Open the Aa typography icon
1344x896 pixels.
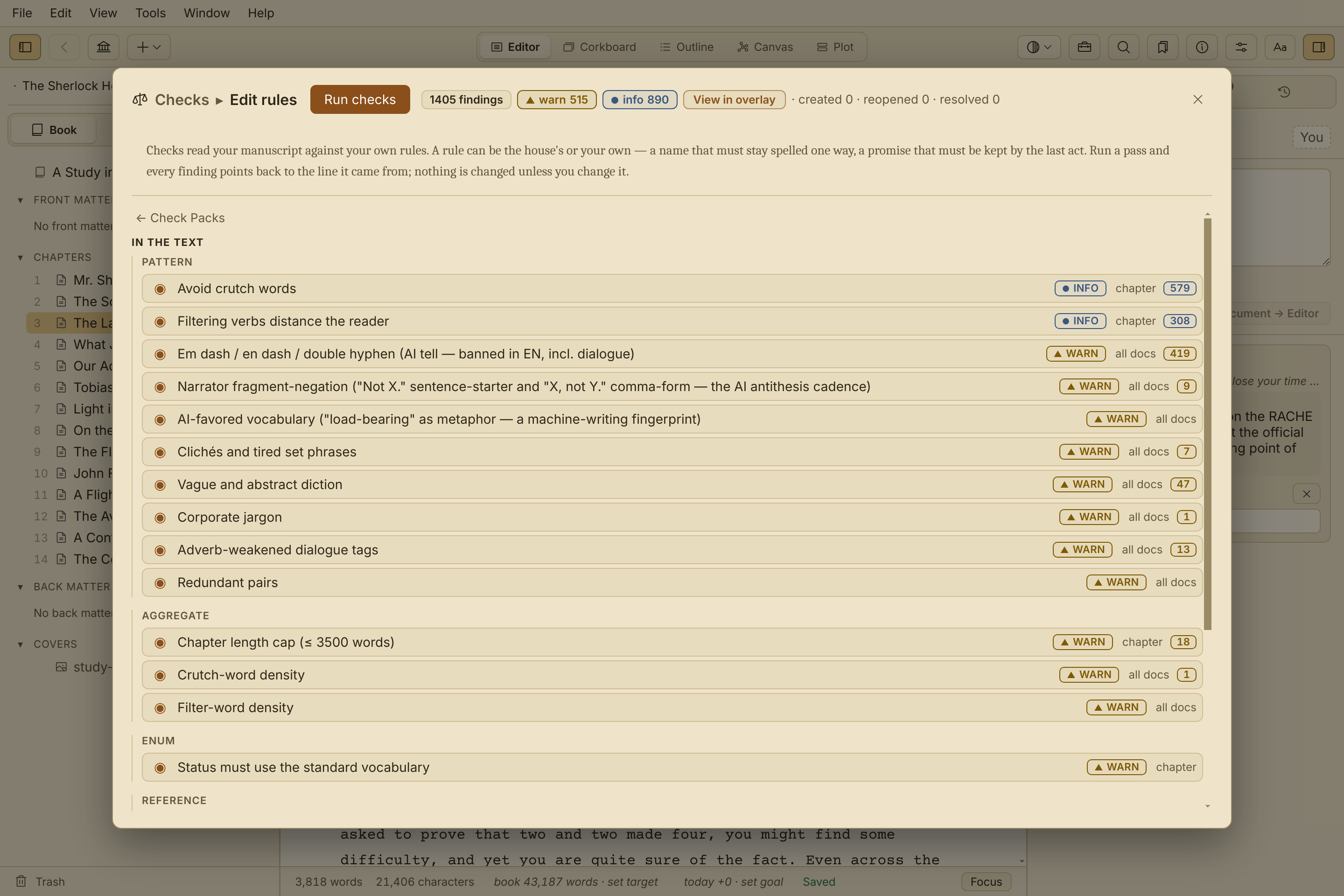[x=1280, y=47]
